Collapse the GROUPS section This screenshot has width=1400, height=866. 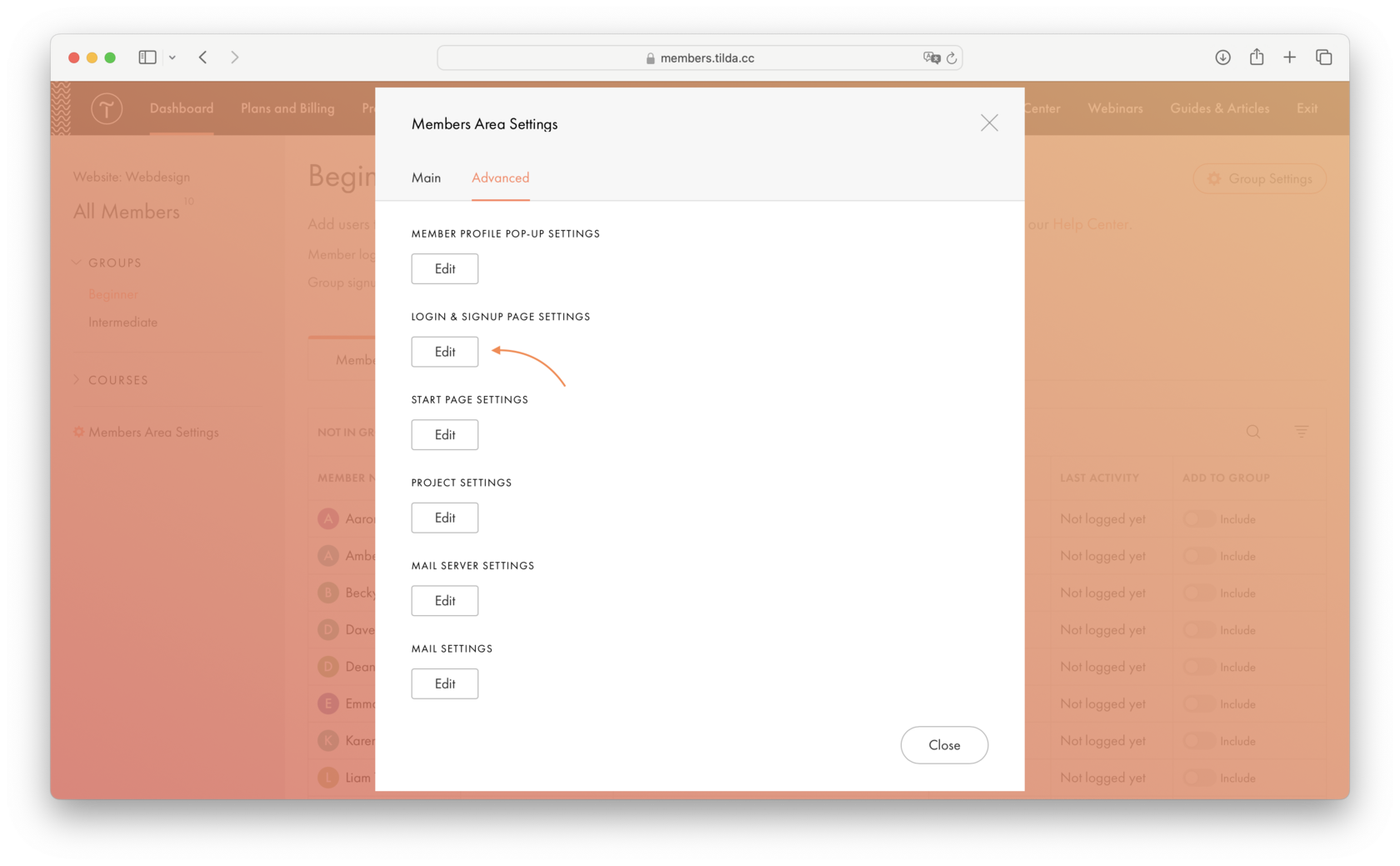[x=76, y=262]
